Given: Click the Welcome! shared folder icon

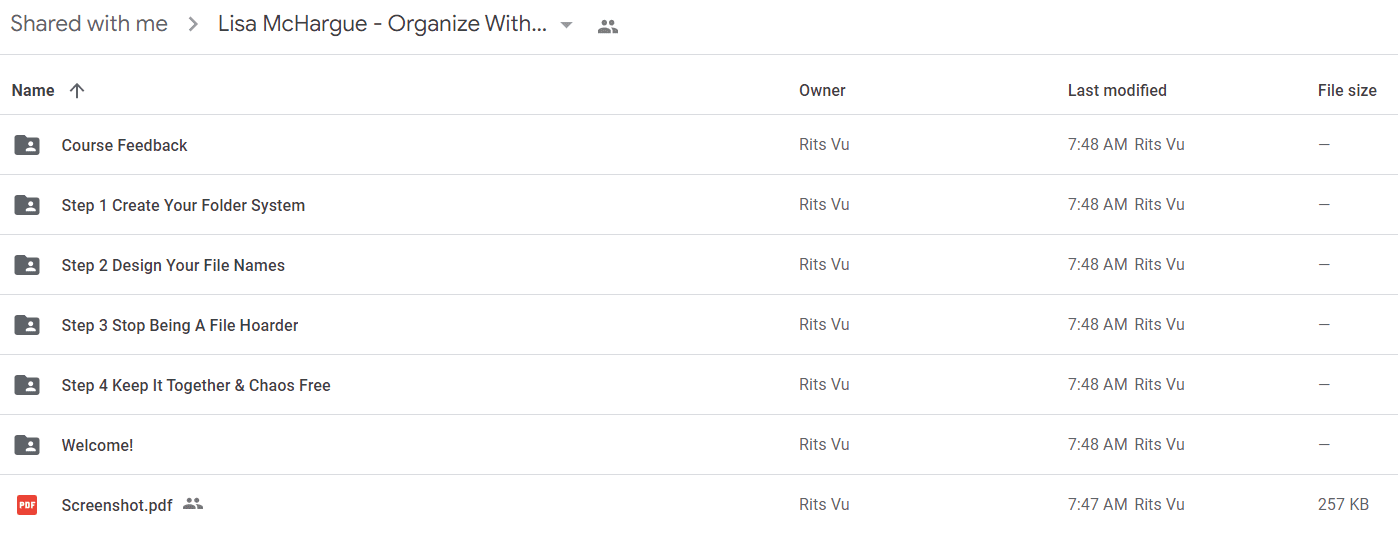Looking at the screenshot, I should coord(27,445).
